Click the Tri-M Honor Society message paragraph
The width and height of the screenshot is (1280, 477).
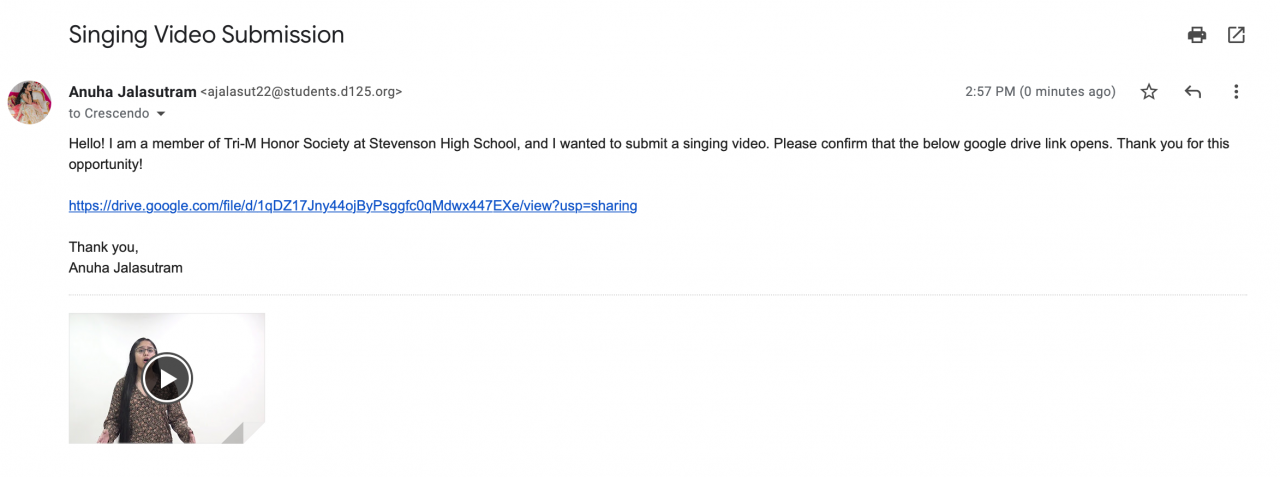(500, 144)
